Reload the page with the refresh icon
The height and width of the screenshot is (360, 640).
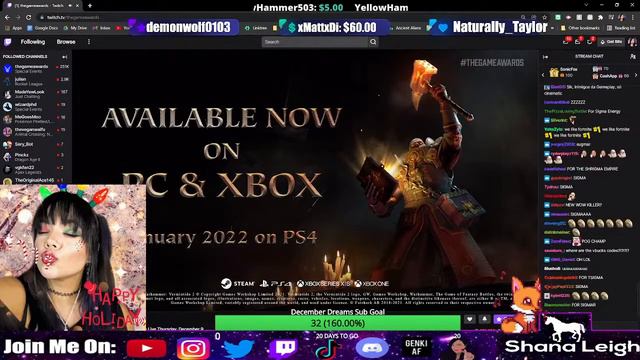click(x=28, y=17)
